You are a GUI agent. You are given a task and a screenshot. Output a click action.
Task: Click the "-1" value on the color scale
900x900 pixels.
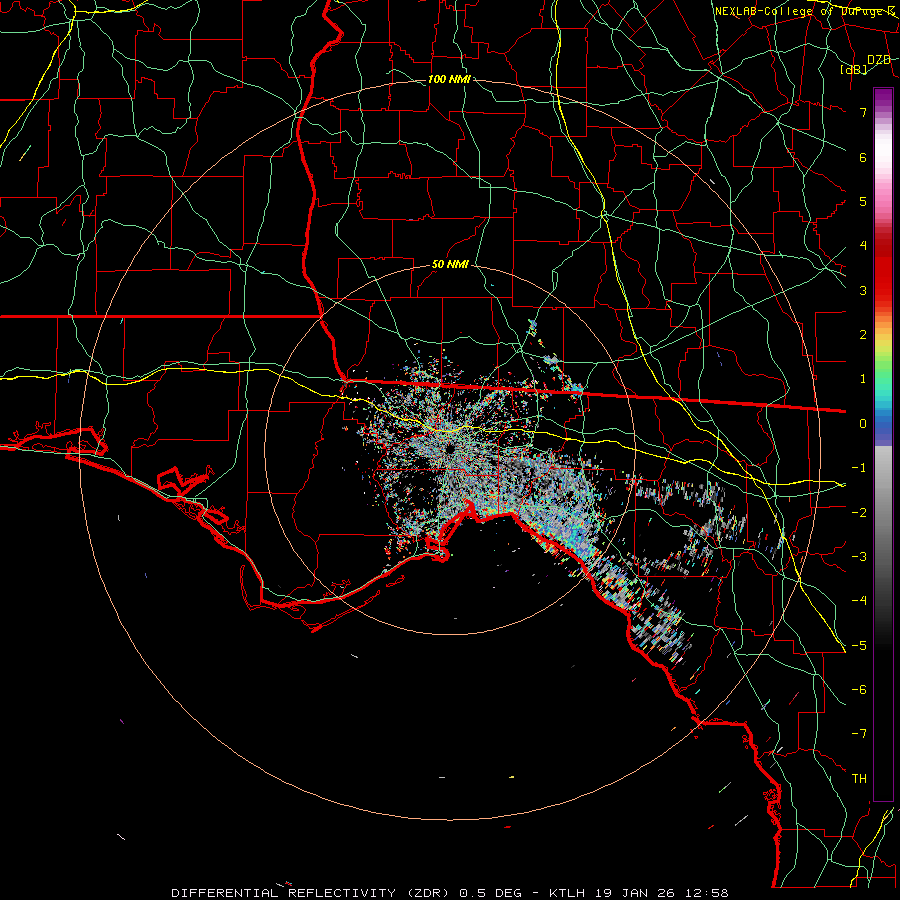click(859, 468)
